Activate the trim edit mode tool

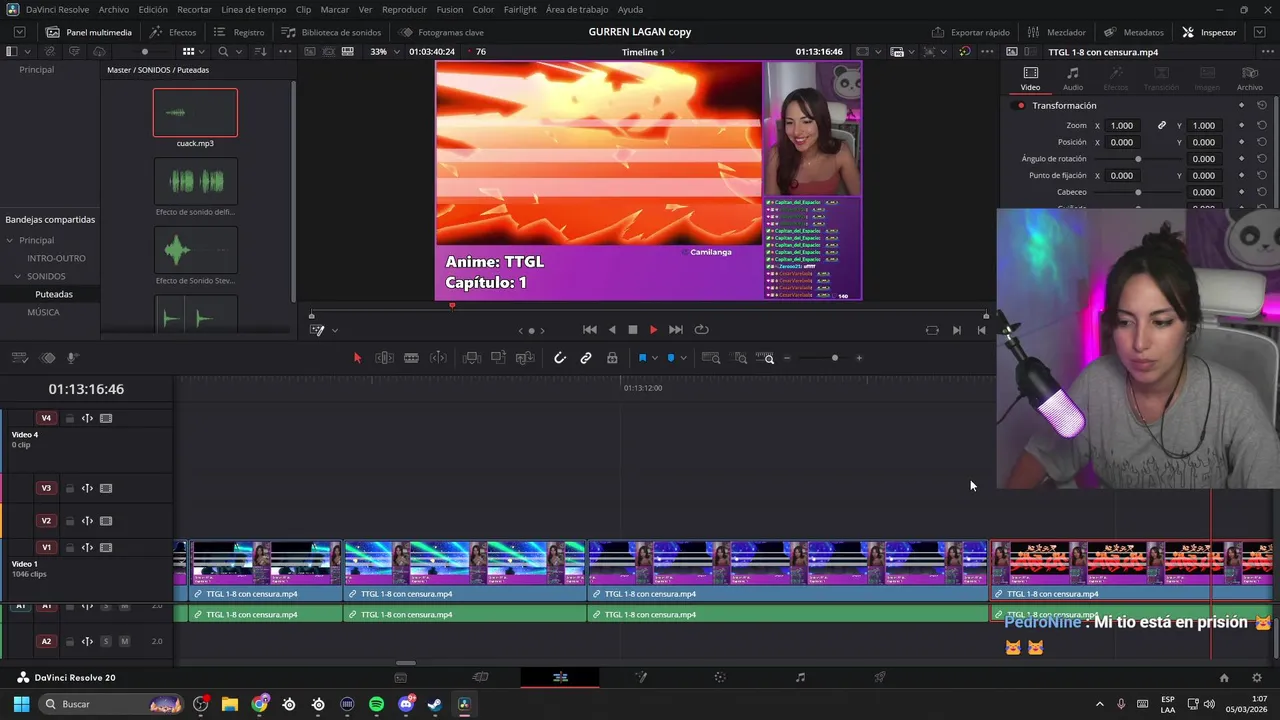384,358
